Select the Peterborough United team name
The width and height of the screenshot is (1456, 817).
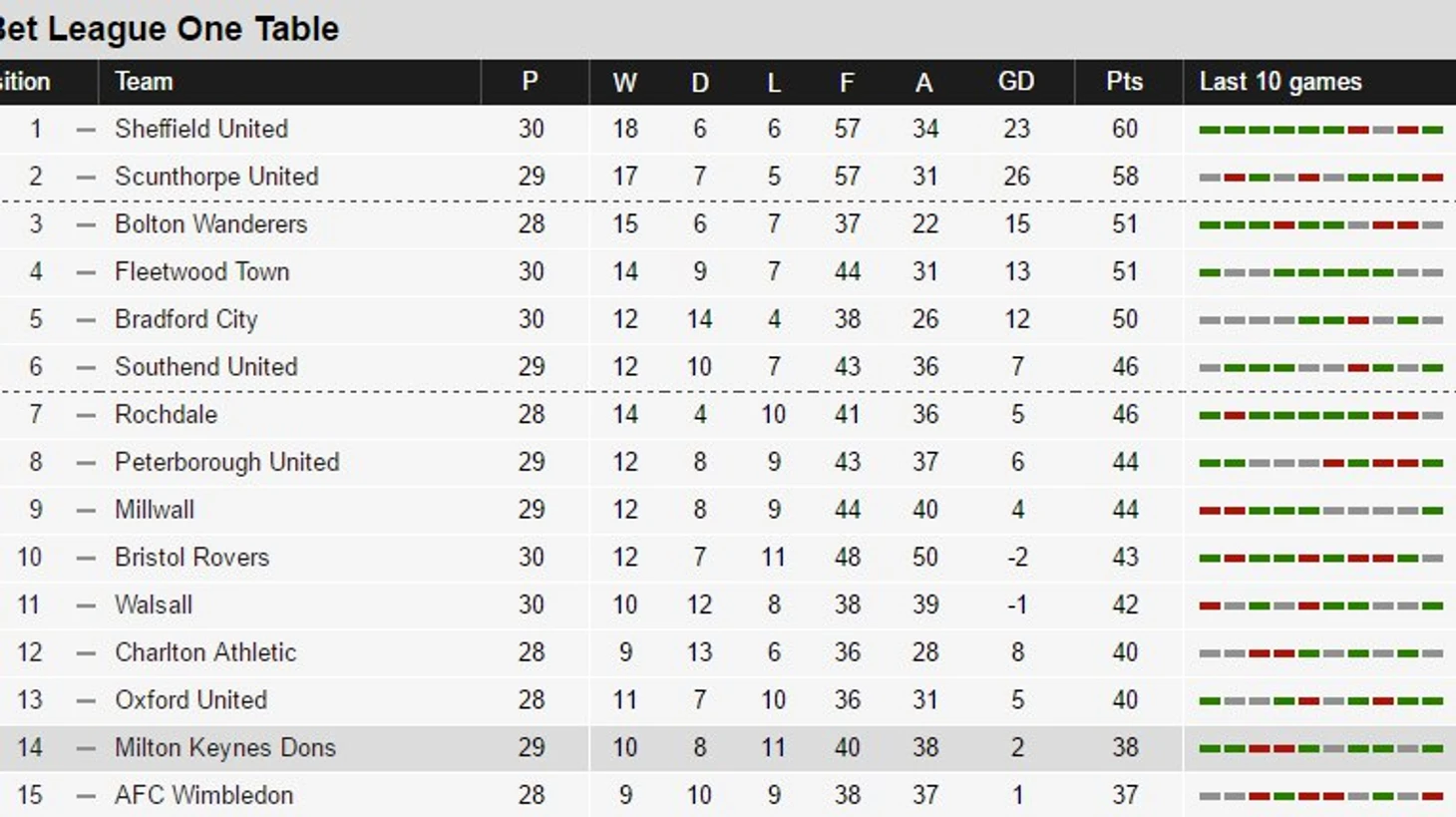(x=227, y=462)
